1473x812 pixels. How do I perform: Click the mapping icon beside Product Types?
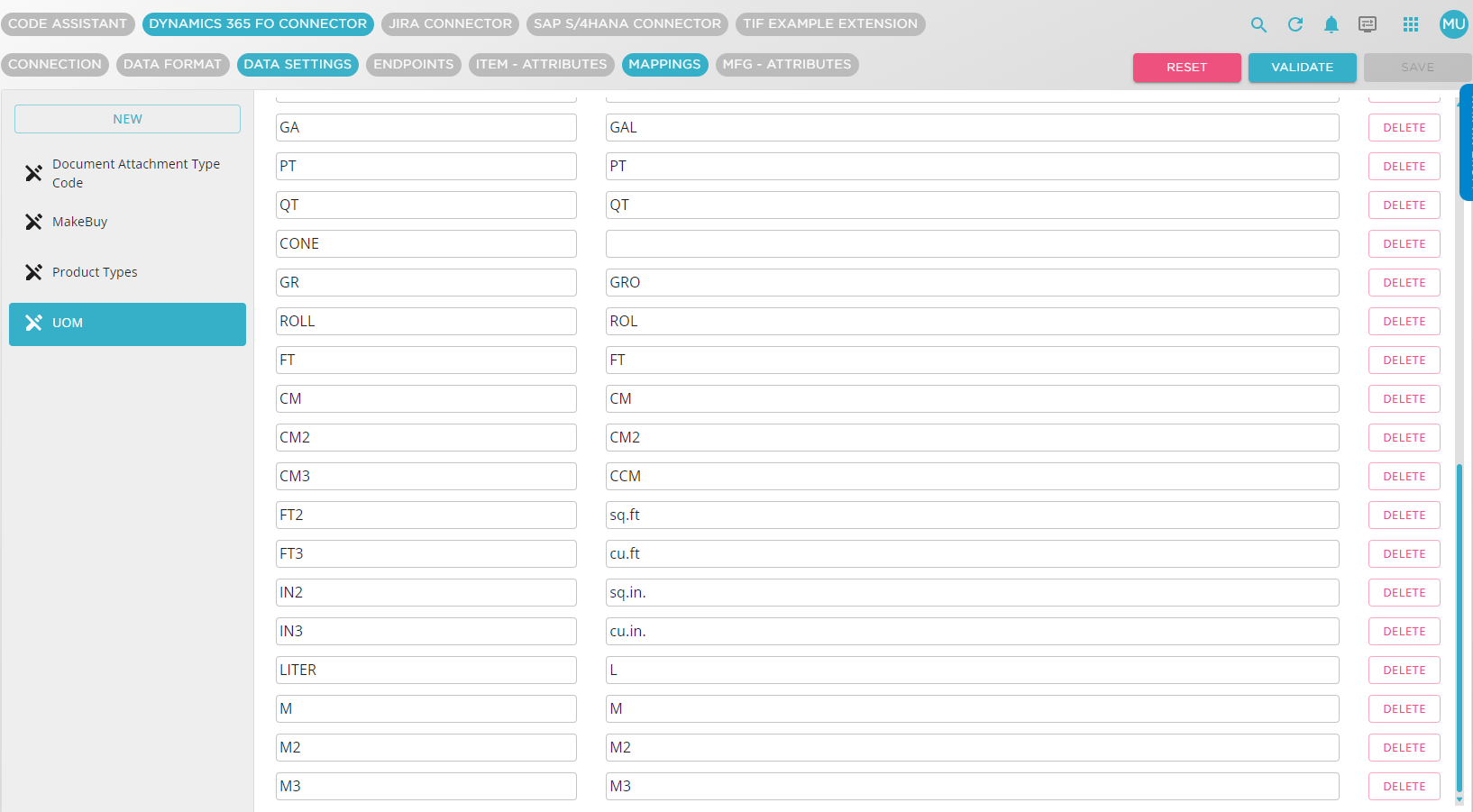34,271
